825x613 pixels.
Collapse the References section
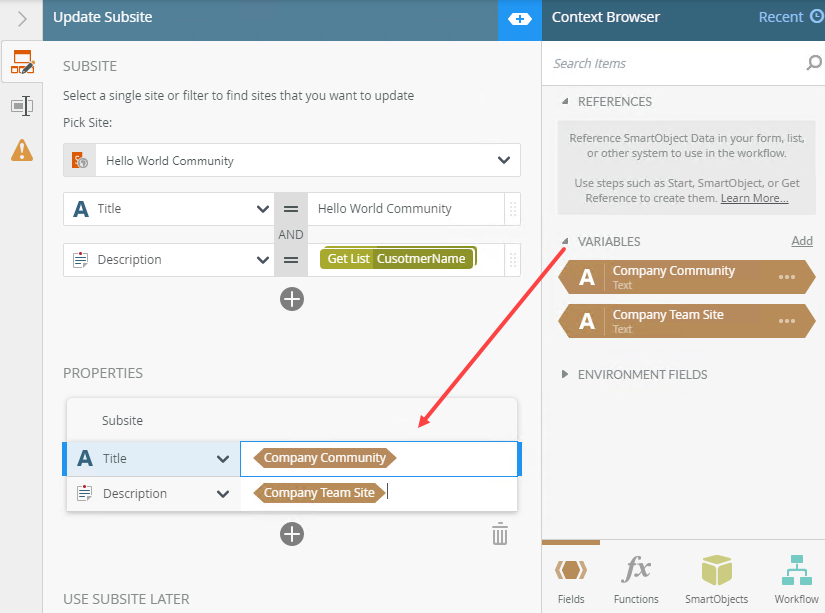(x=565, y=102)
